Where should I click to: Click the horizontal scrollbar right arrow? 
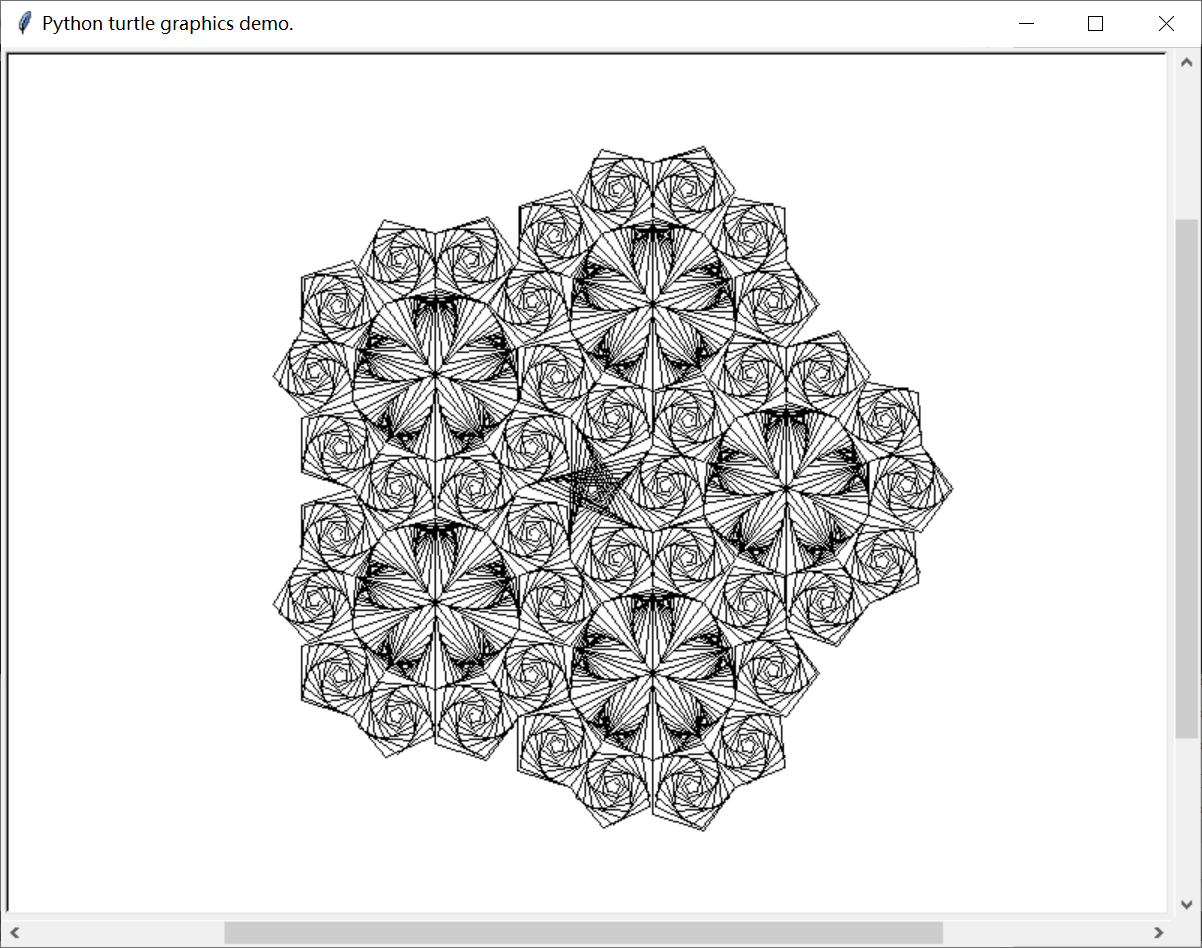pos(1158,933)
